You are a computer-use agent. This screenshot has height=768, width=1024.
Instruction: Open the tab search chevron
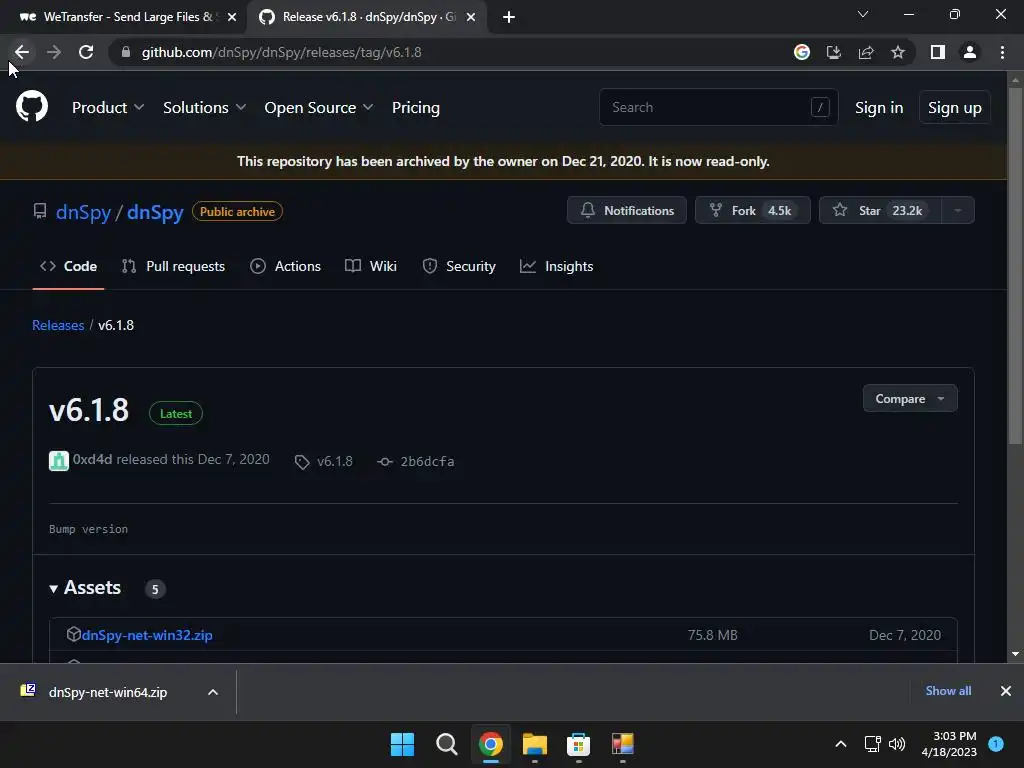863,14
